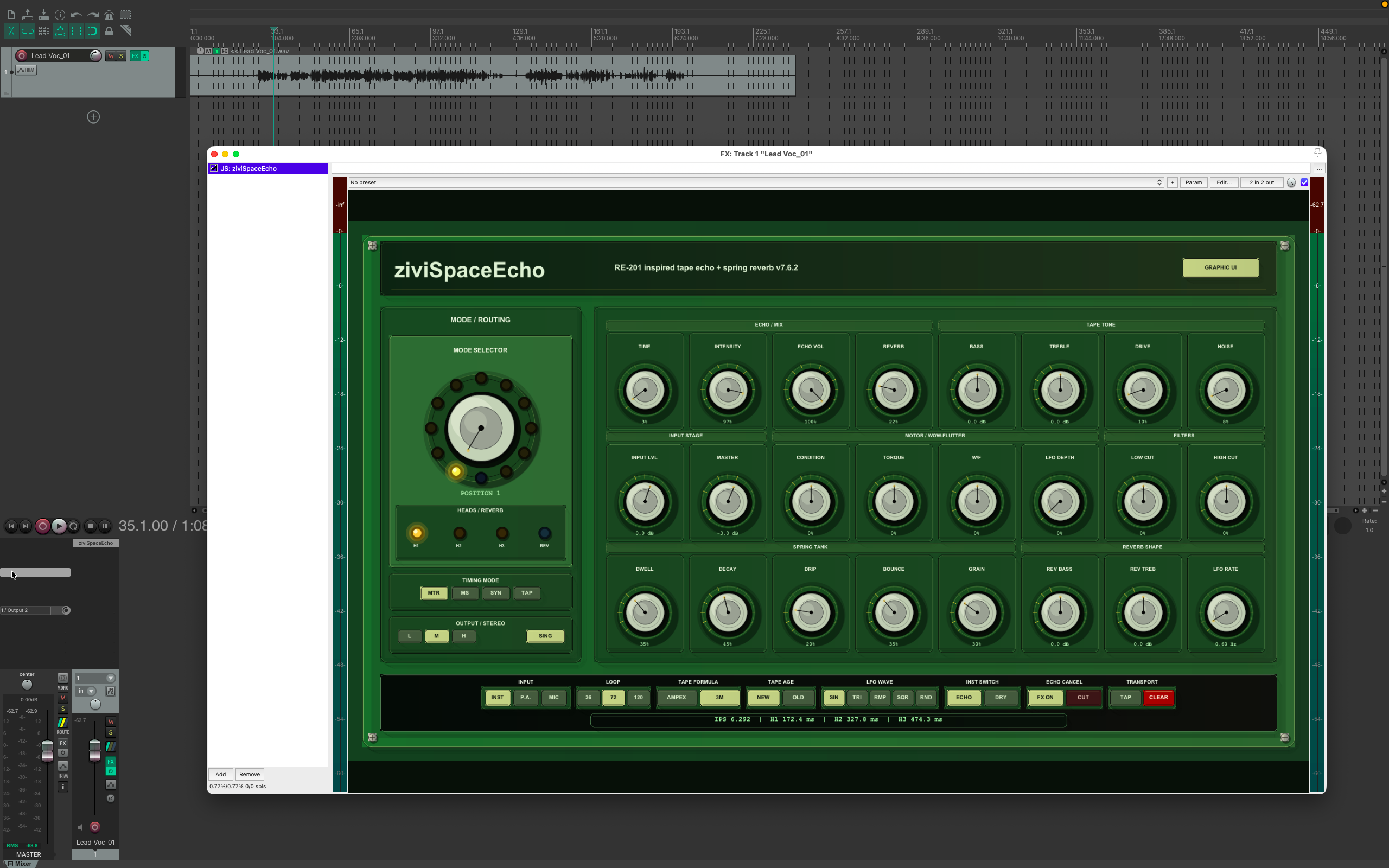Toggle item grouping chain-link icon
This screenshot has width=1389, height=868.
(27, 31)
